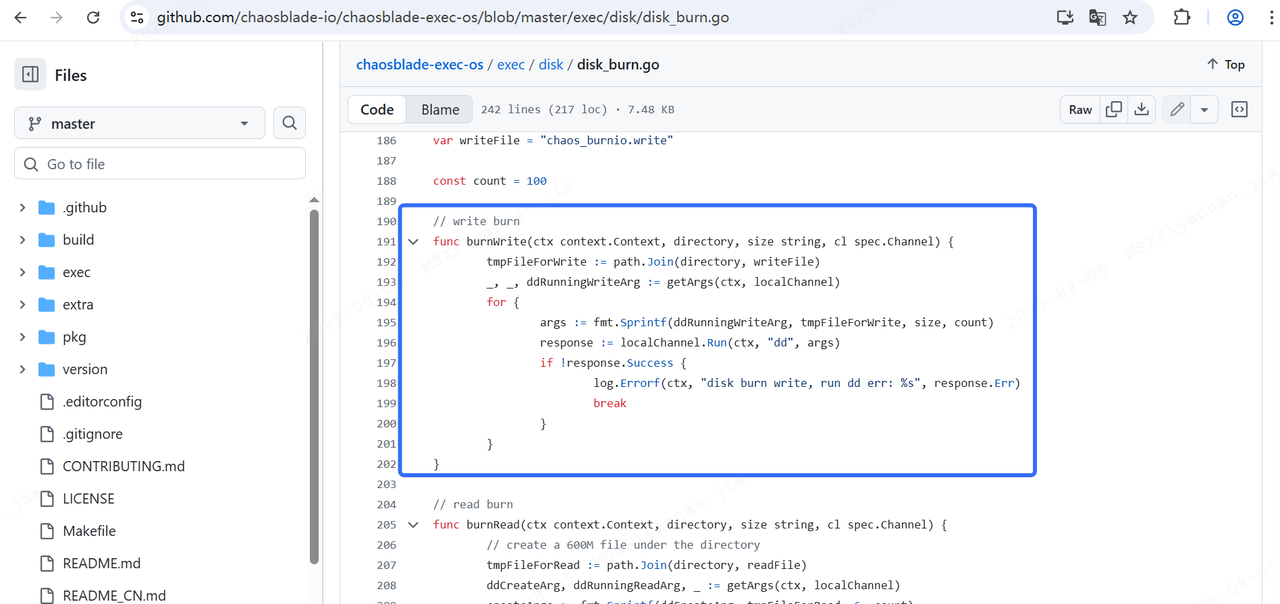Open LICENSE file

(x=88, y=498)
